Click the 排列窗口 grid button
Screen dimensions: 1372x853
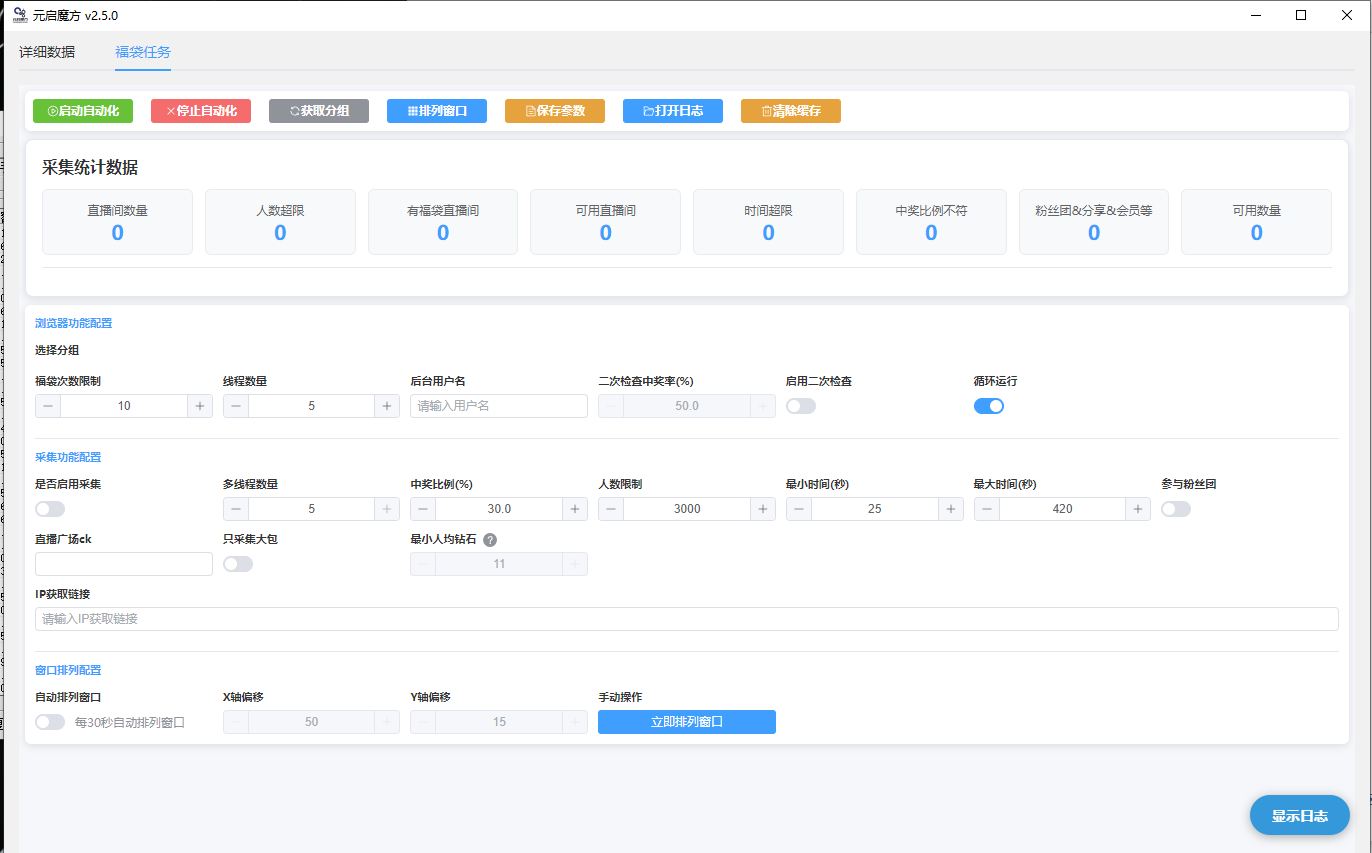click(437, 111)
